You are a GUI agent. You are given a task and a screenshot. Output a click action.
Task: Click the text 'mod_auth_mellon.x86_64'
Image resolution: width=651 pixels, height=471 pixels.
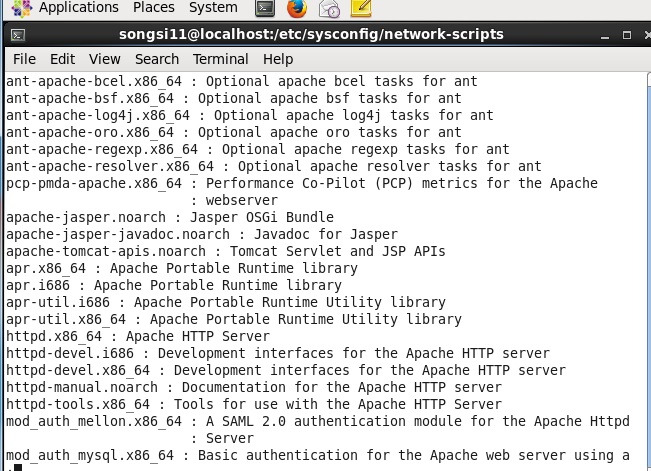tap(94, 422)
